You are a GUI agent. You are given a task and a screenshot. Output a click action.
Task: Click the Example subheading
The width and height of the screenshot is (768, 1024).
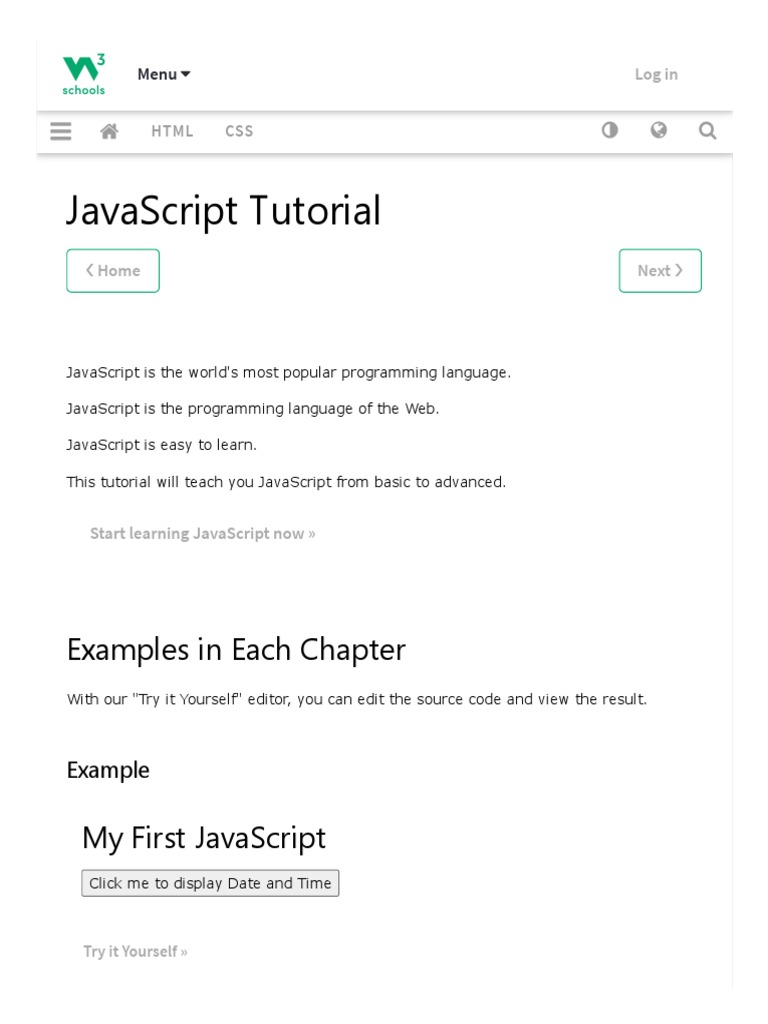(x=108, y=770)
